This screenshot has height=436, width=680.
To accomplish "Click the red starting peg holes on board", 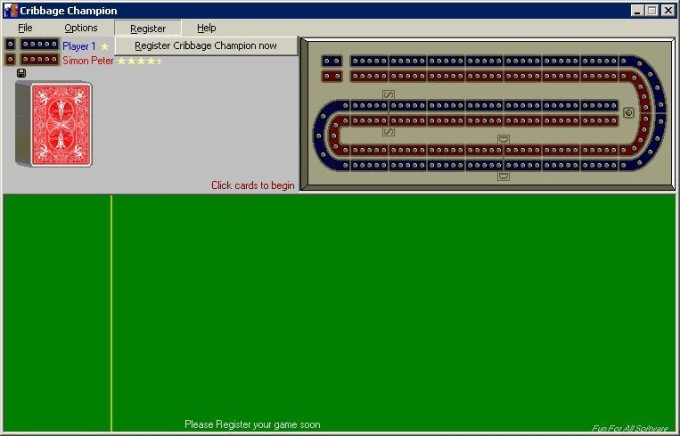I will click(332, 76).
